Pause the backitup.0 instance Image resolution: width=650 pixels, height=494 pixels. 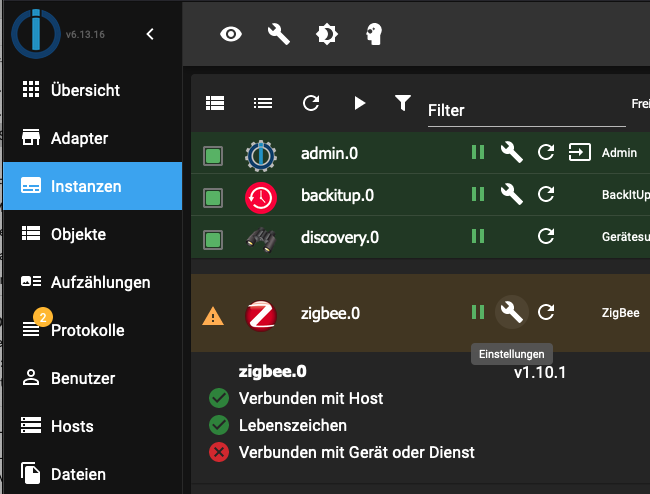click(478, 194)
